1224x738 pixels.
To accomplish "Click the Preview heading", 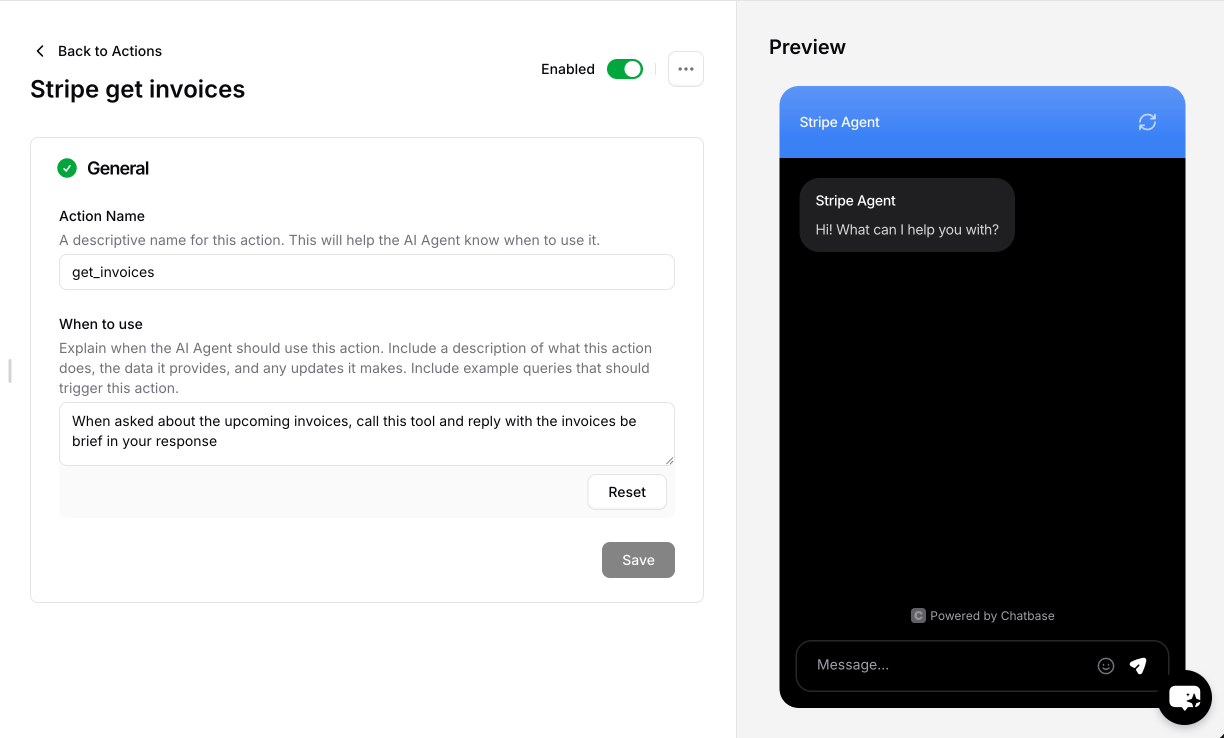I will (807, 47).
